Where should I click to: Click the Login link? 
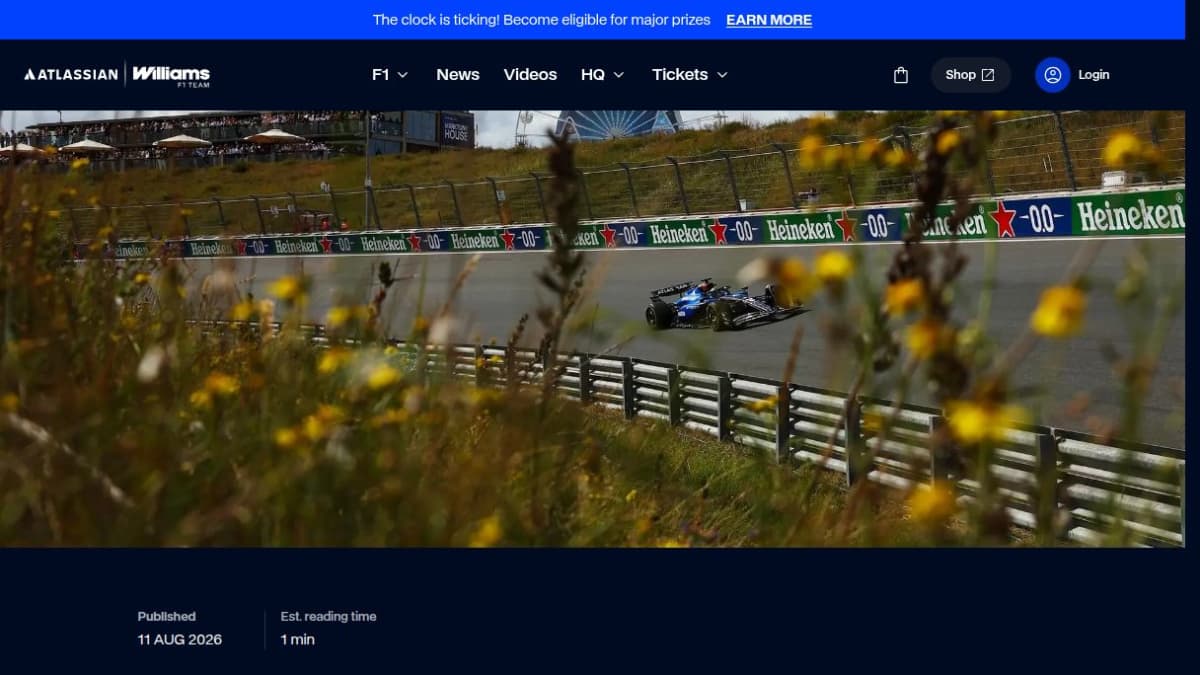point(1093,75)
